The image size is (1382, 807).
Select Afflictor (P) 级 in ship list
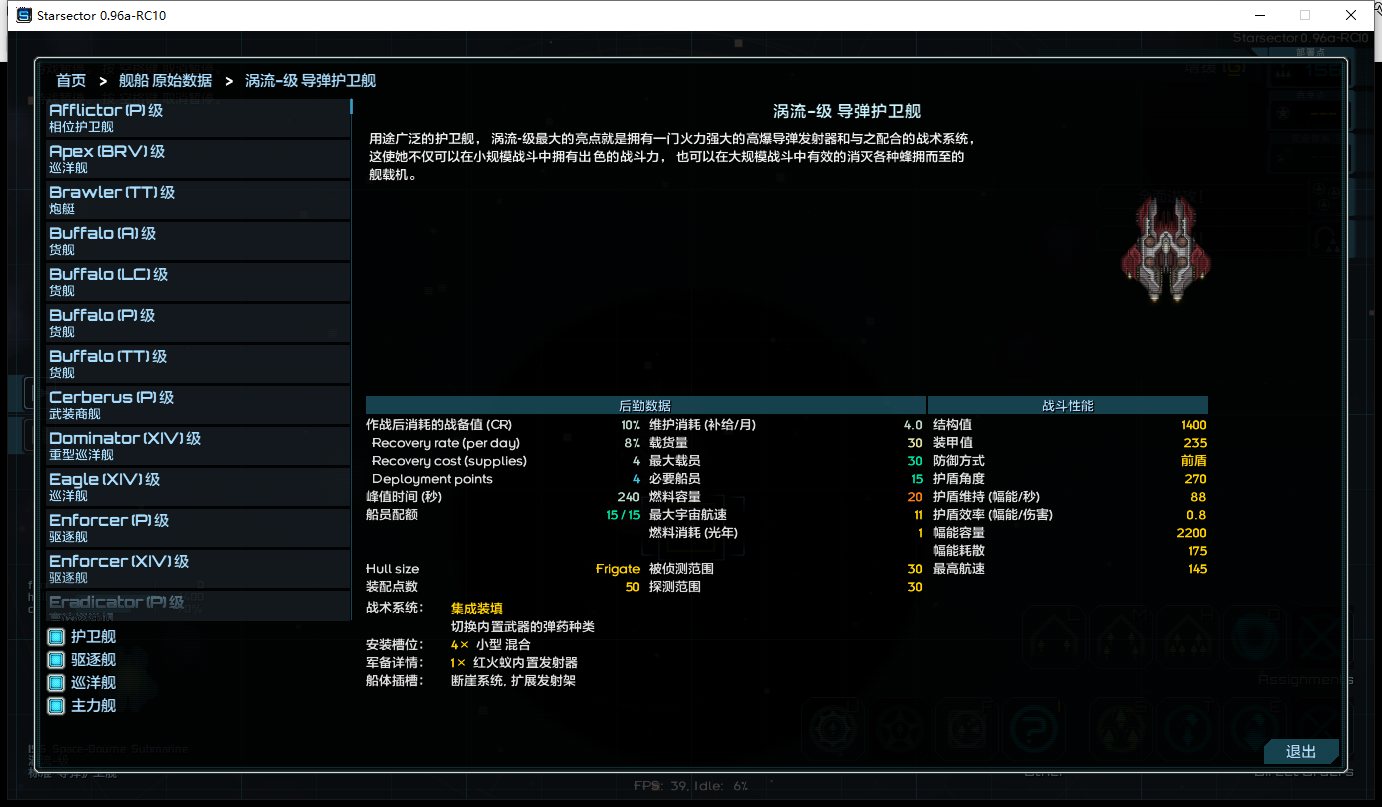198,118
